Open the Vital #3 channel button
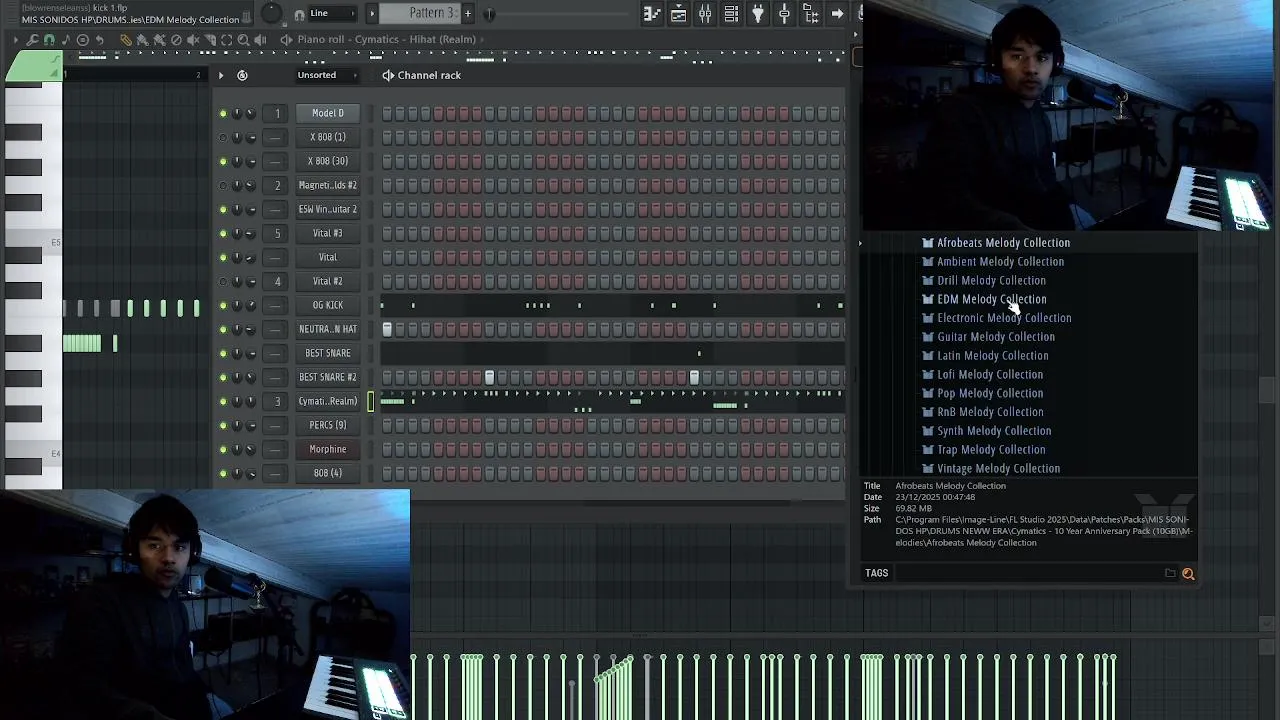 (327, 233)
